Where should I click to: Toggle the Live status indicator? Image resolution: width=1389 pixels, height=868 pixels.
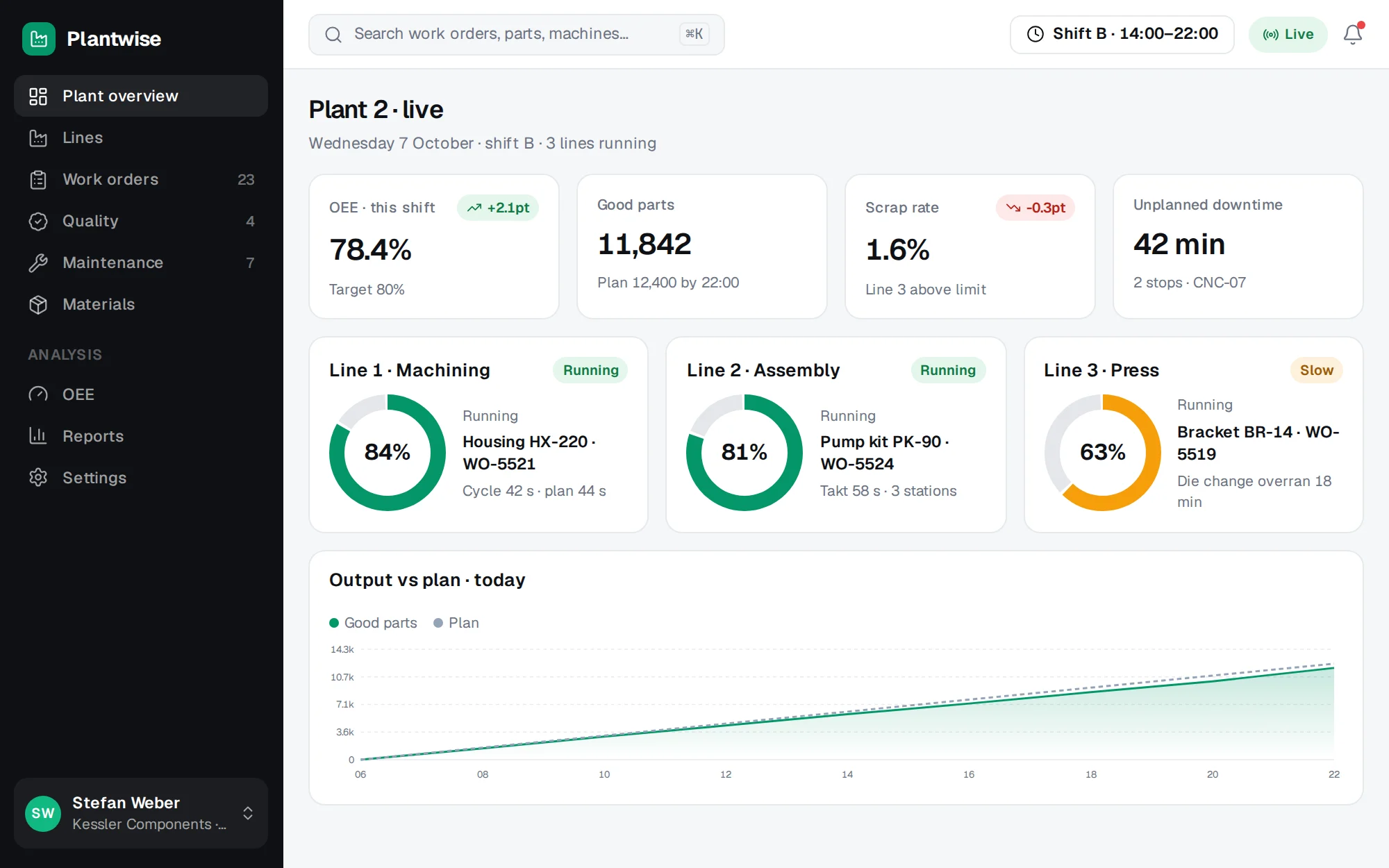(x=1288, y=34)
